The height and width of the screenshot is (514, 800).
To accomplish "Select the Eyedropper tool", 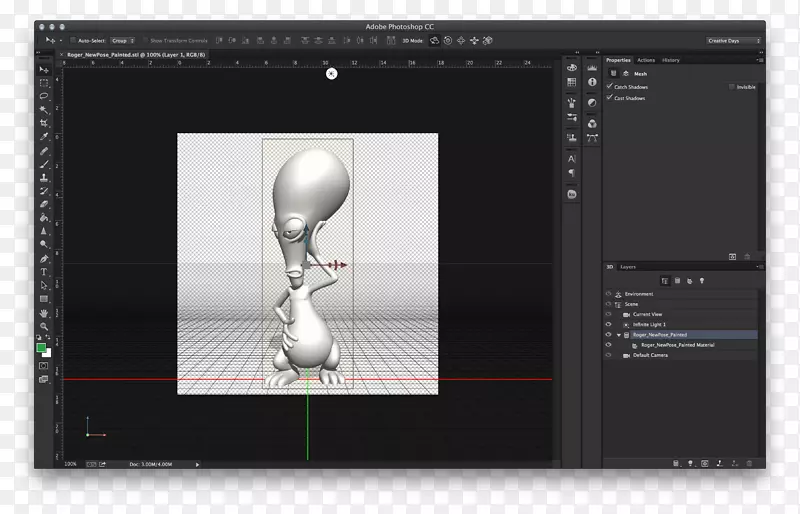I will [44, 137].
